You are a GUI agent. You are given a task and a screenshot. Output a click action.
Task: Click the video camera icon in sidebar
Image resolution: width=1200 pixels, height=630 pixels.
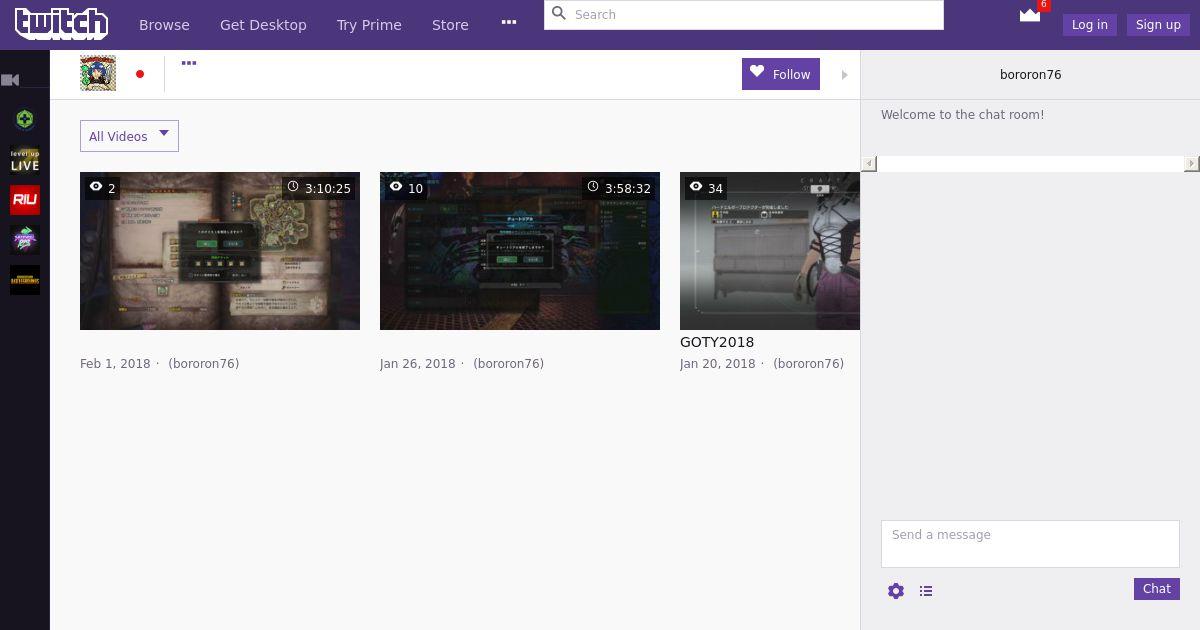11,80
